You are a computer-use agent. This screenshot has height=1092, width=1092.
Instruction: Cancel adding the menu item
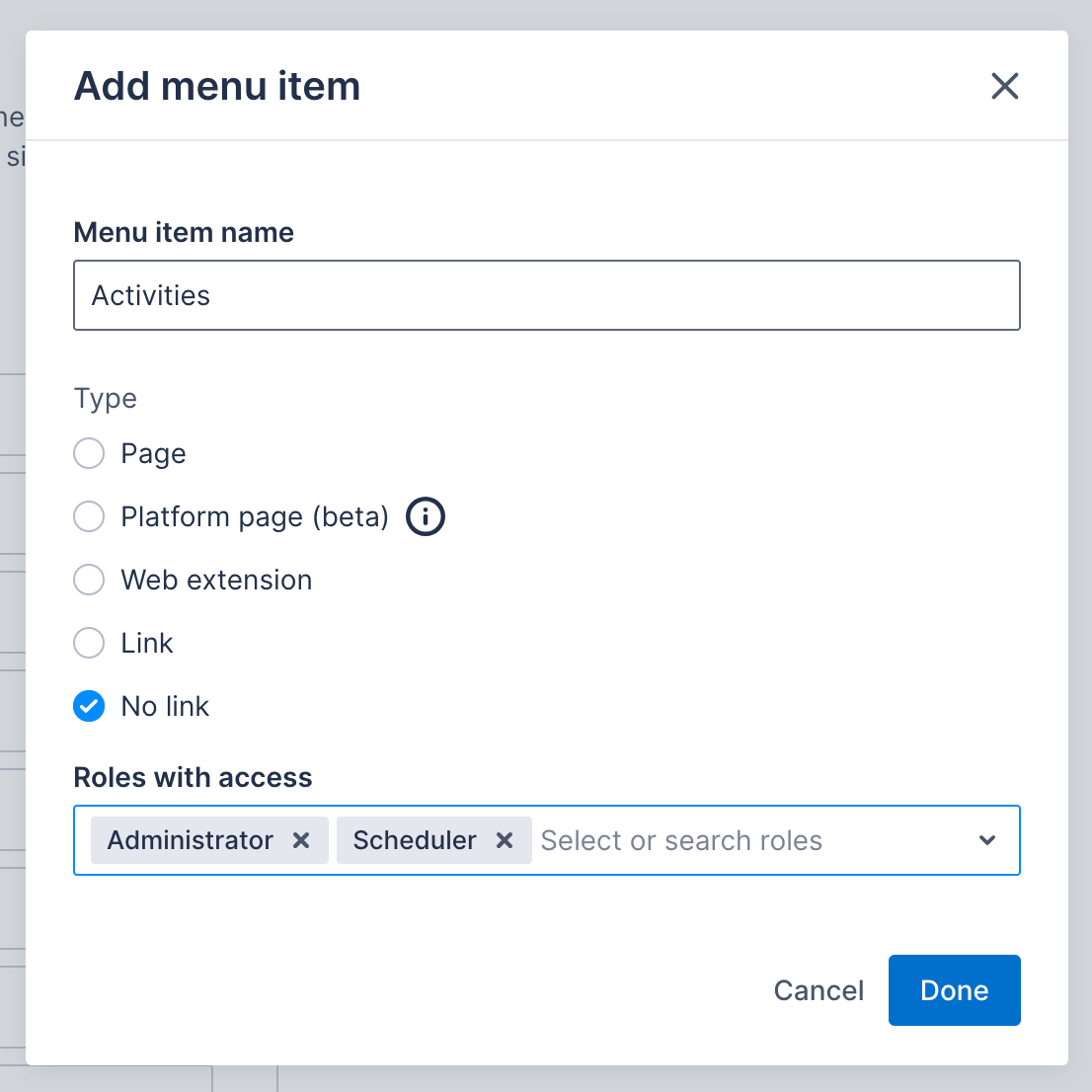[818, 990]
